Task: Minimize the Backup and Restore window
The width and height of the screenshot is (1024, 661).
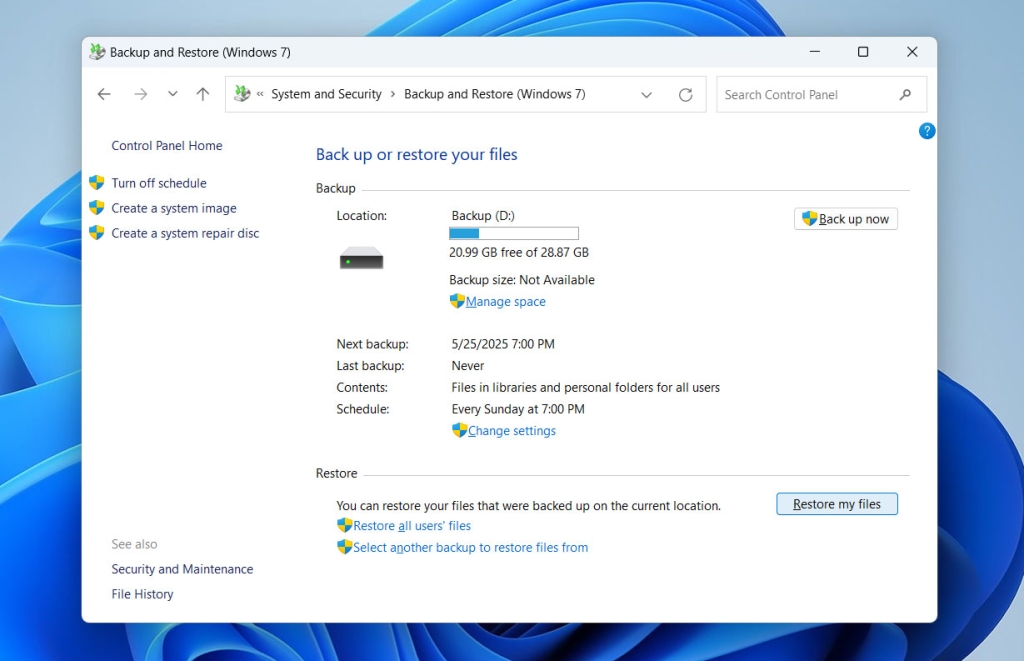Action: point(814,52)
